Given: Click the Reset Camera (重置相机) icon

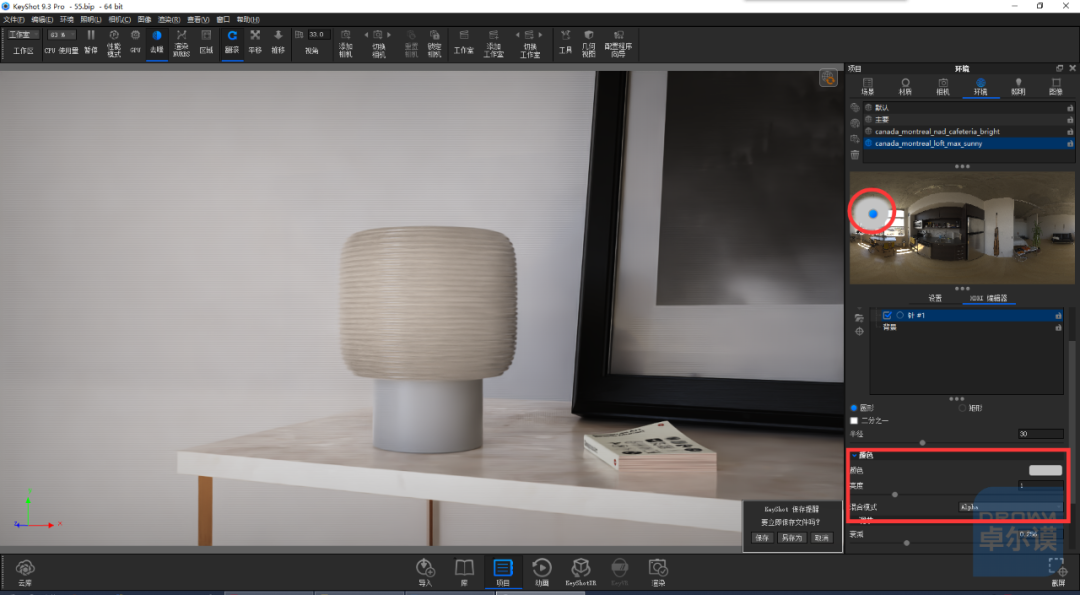Looking at the screenshot, I should click(411, 35).
